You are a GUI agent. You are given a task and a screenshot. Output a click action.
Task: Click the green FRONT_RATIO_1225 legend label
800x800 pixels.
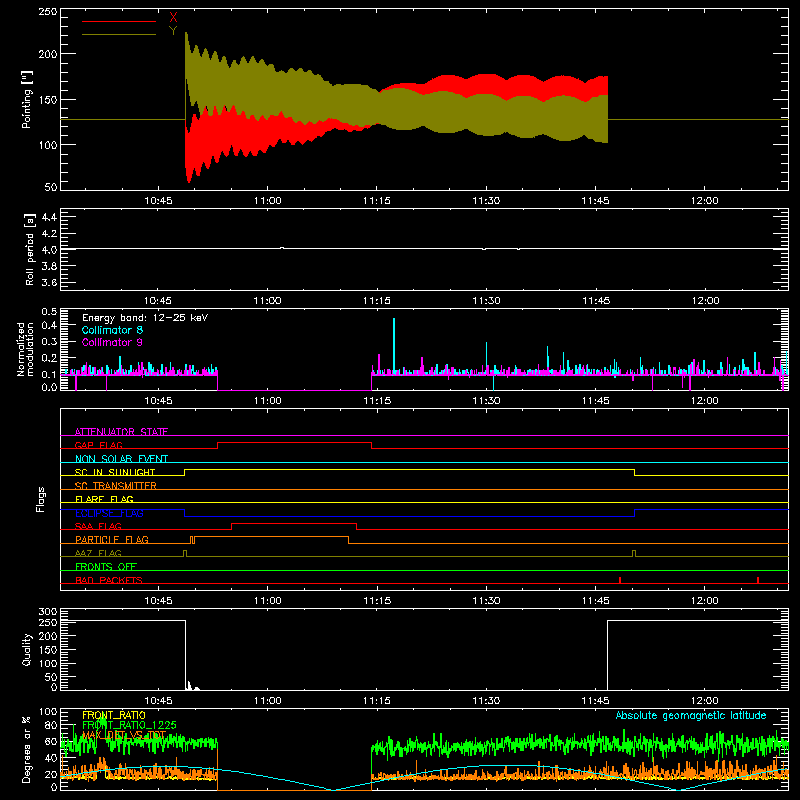129,725
